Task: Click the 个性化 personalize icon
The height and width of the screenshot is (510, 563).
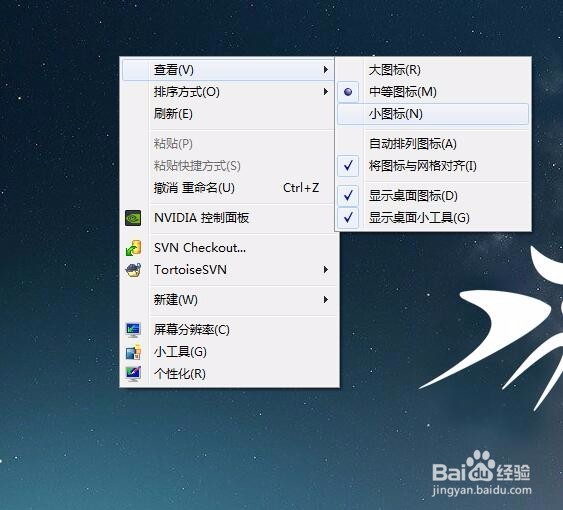Action: click(133, 374)
